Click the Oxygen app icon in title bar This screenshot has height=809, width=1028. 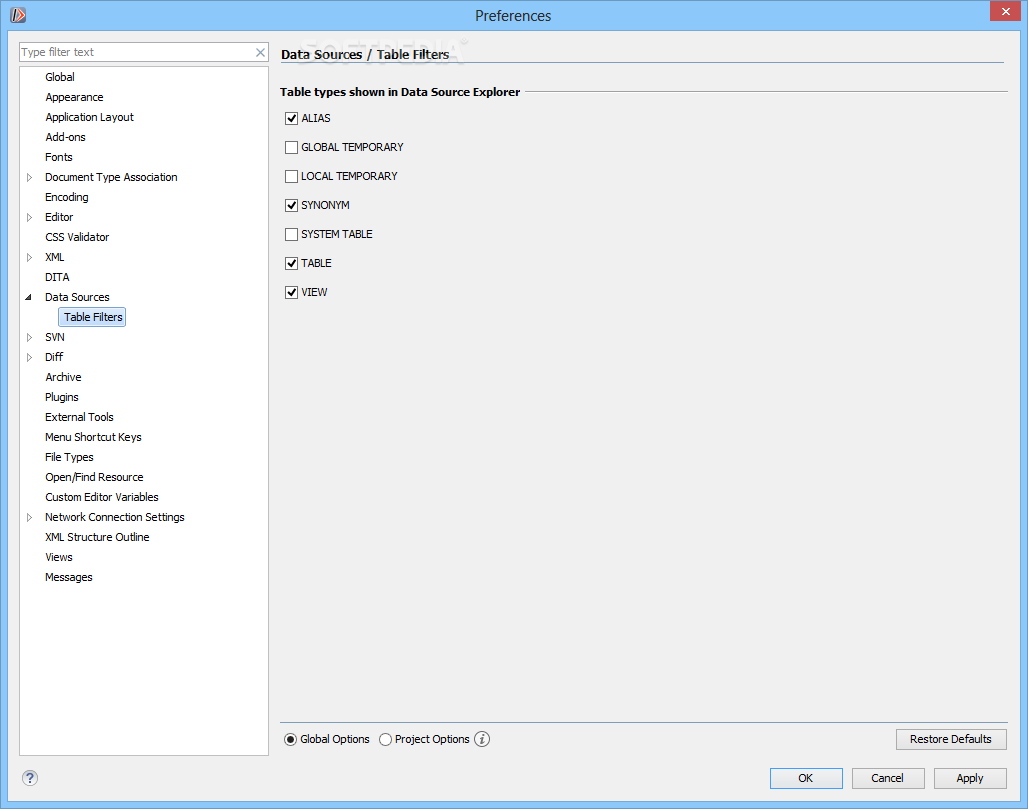18,14
